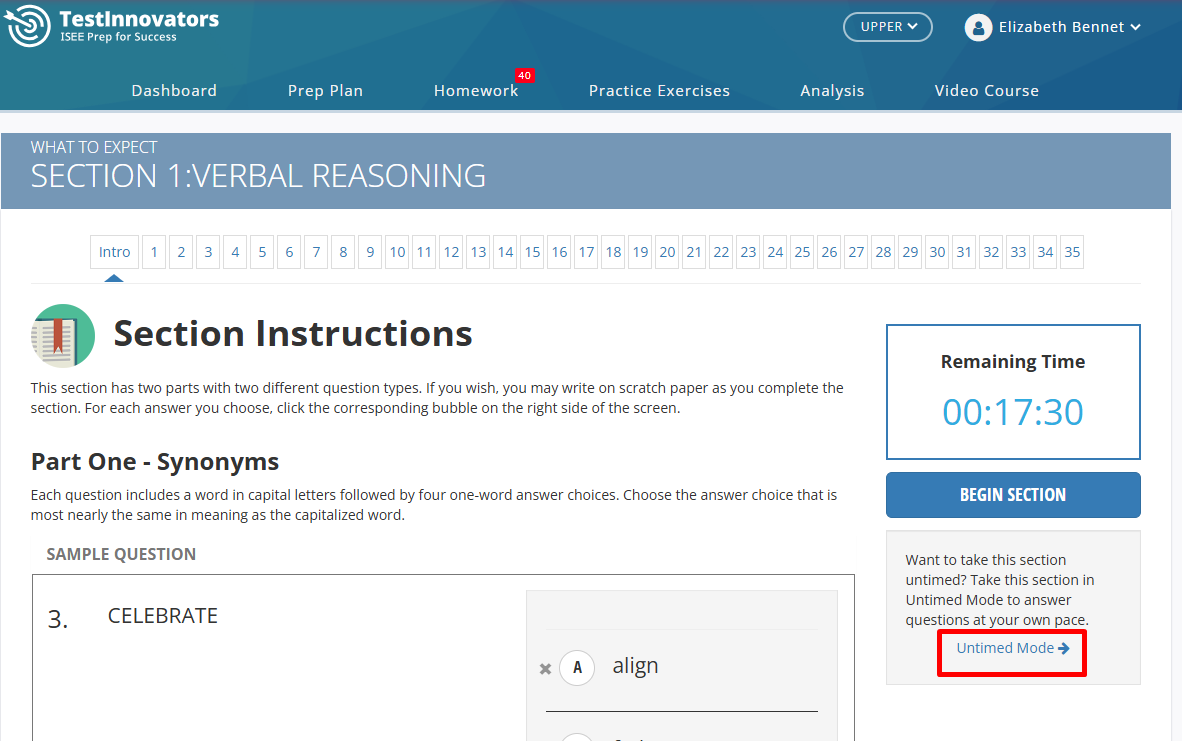Image resolution: width=1182 pixels, height=741 pixels.
Task: Jump to question 4
Action: tap(235, 252)
